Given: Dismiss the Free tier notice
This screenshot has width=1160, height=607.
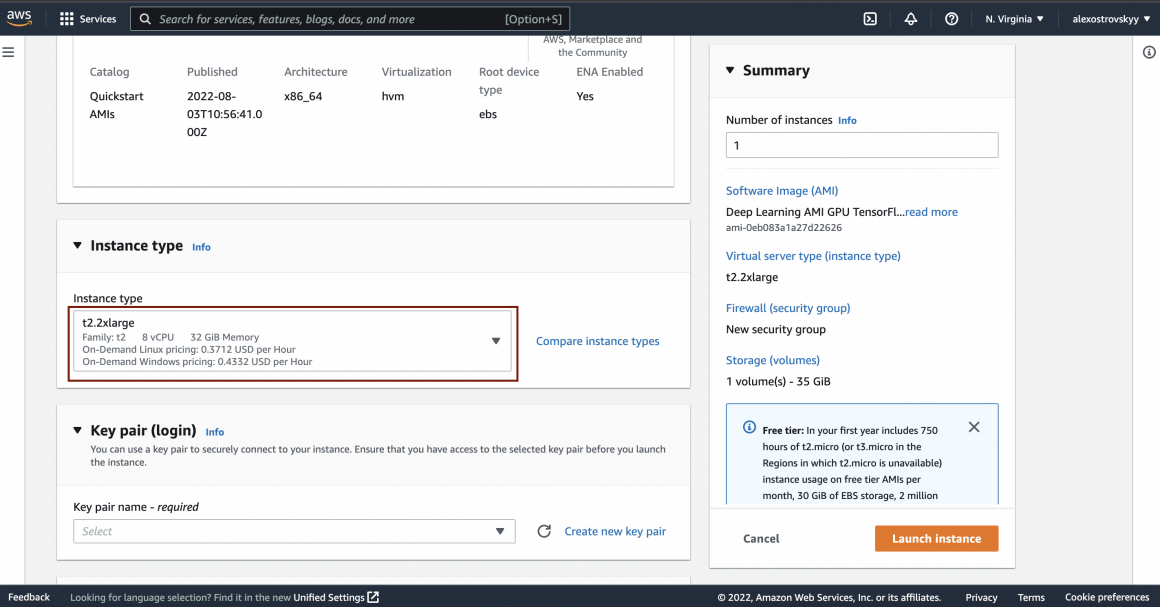Looking at the screenshot, I should [974, 427].
